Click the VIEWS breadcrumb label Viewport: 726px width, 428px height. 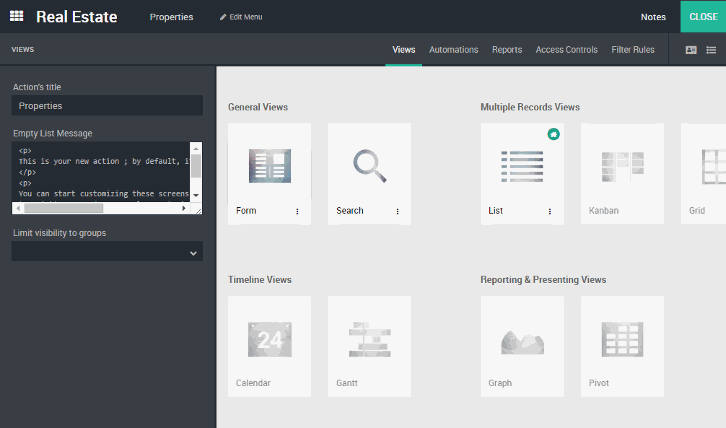(23, 50)
